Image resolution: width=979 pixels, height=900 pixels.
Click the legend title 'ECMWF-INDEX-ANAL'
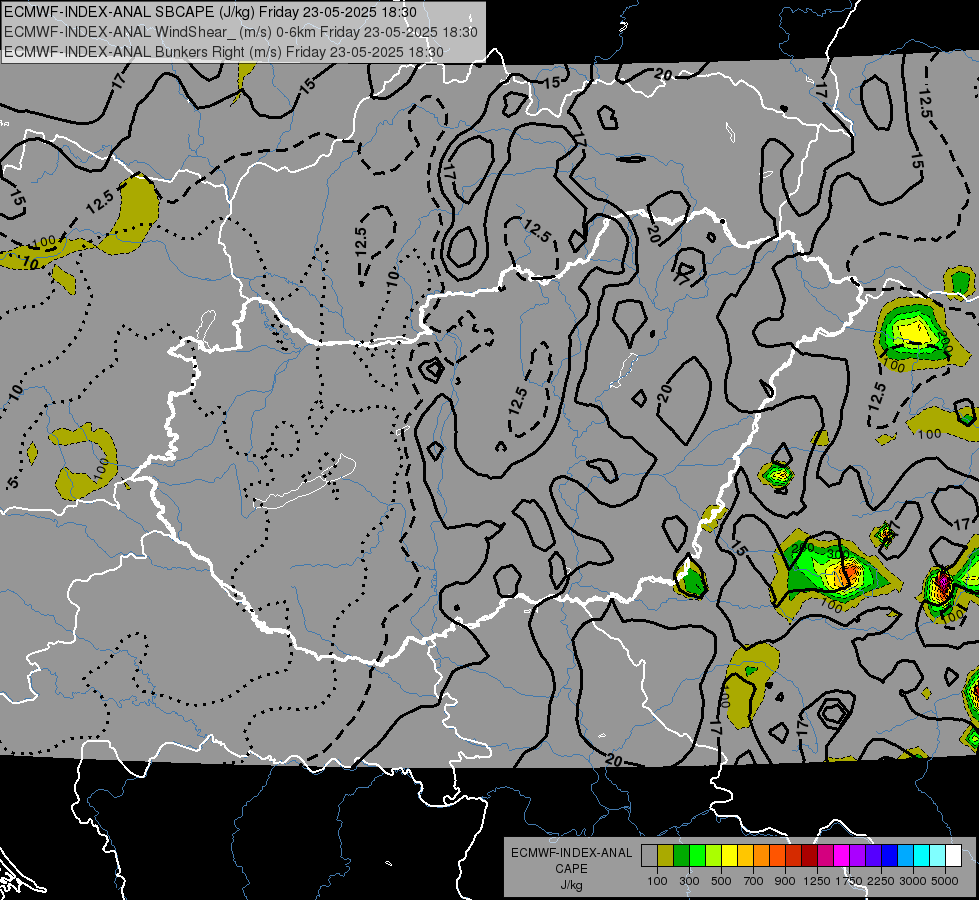(x=571, y=853)
